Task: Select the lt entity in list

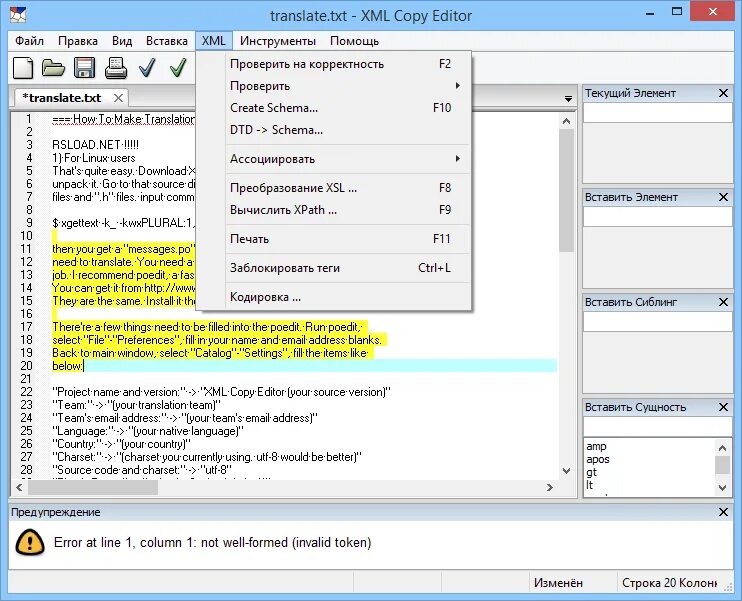Action: 590,485
